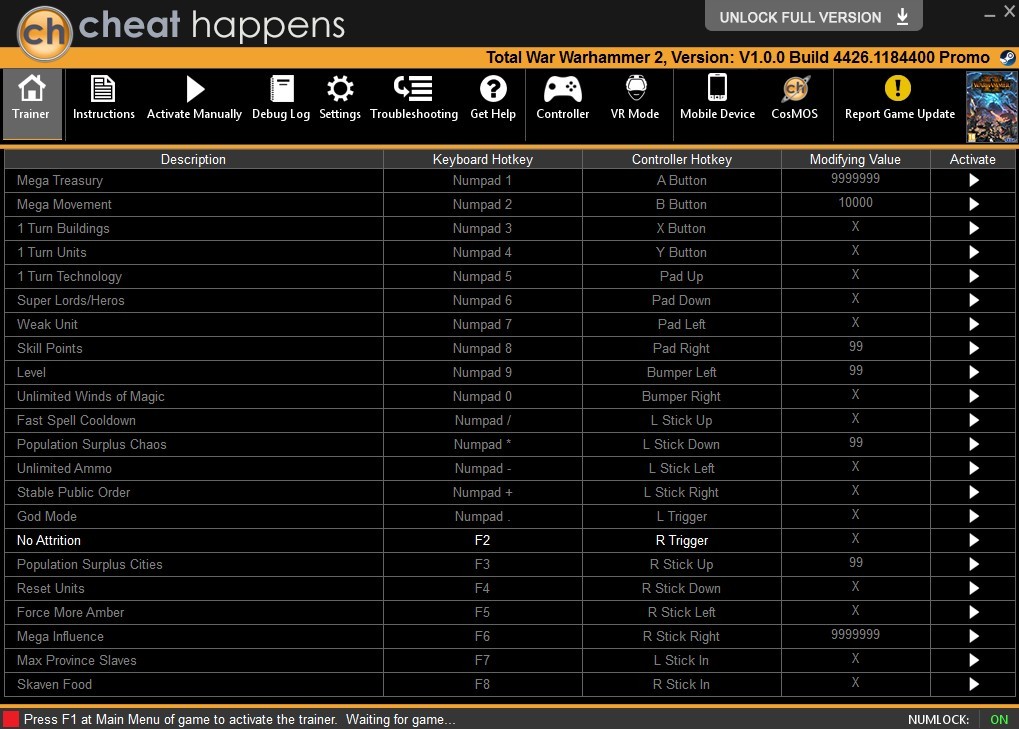Screen dimensions: 1019x729
Task: Activate Population Surplus Cities cheat
Action: (x=974, y=565)
